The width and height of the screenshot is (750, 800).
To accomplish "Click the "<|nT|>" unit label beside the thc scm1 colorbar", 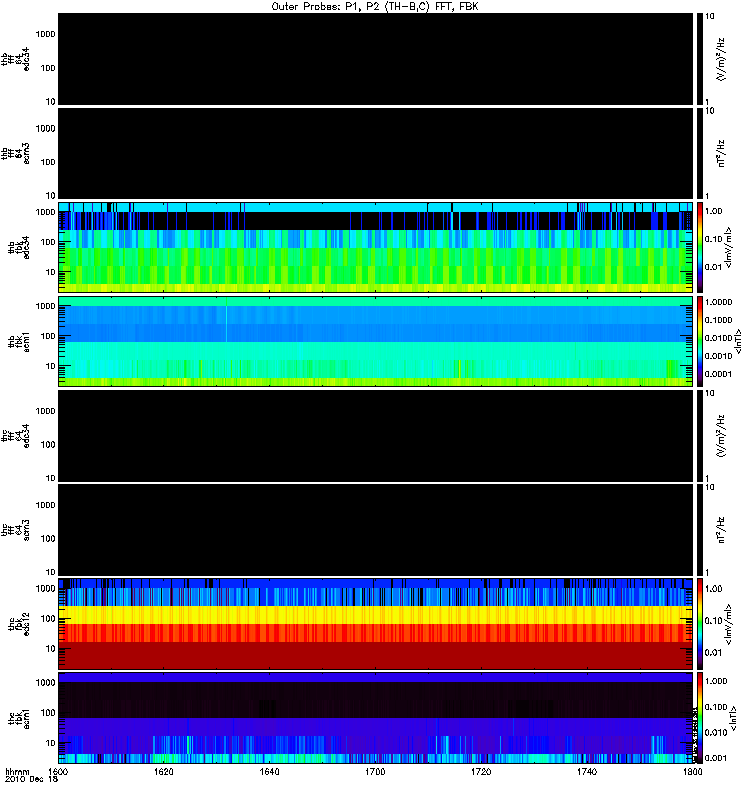I will coord(735,718).
